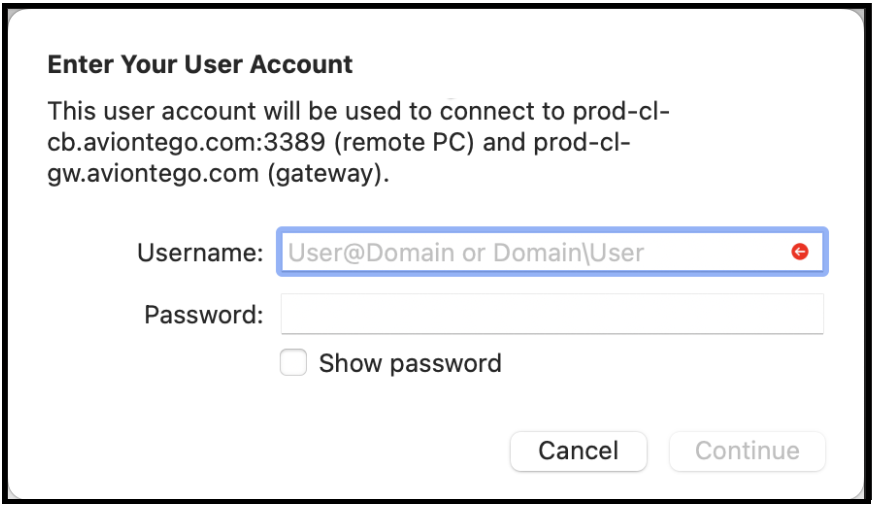Click the "(remote PC)" text
Image resolution: width=877 pixels, height=510 pixels.
coord(405,142)
